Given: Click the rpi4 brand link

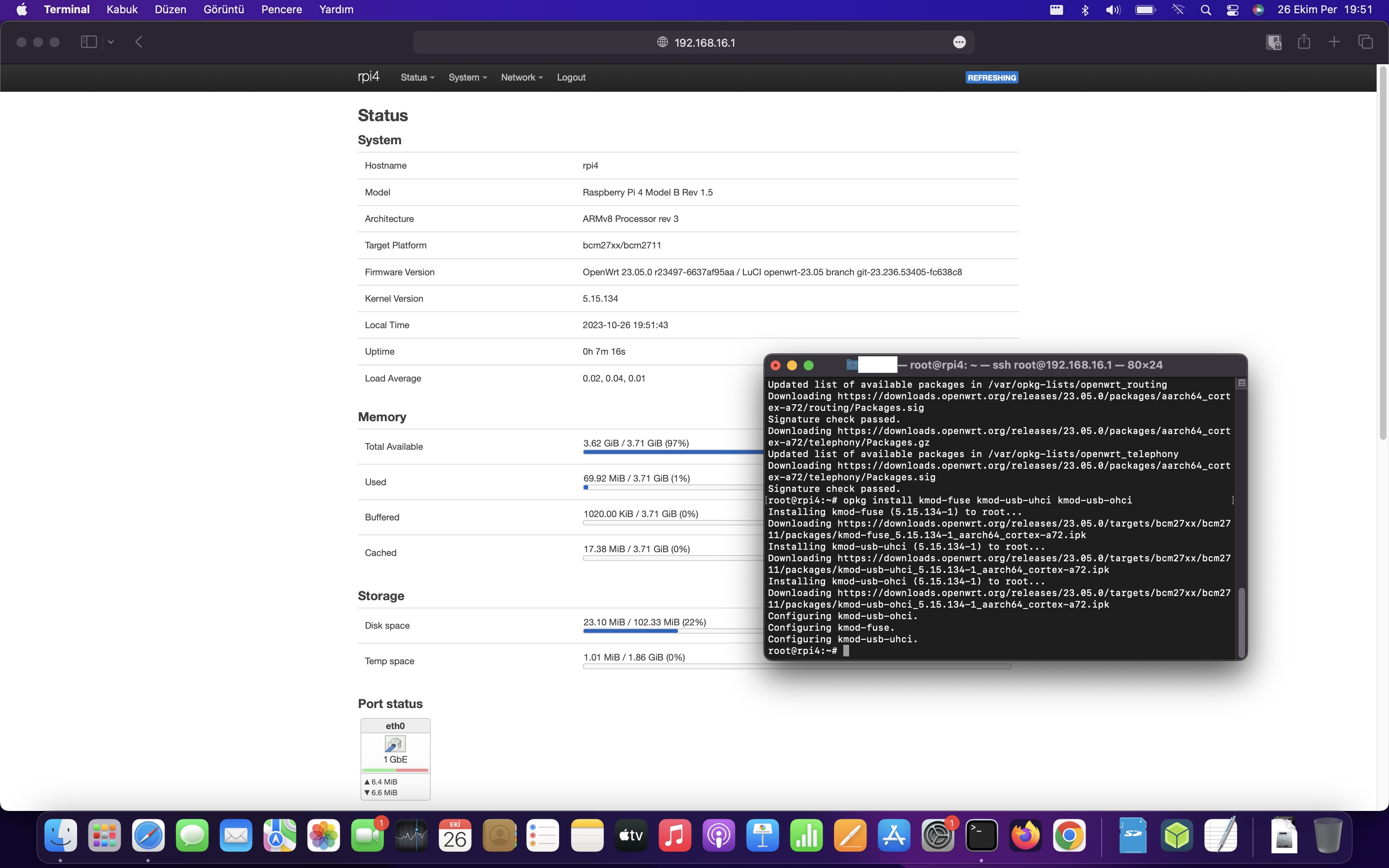Looking at the screenshot, I should pos(368,77).
